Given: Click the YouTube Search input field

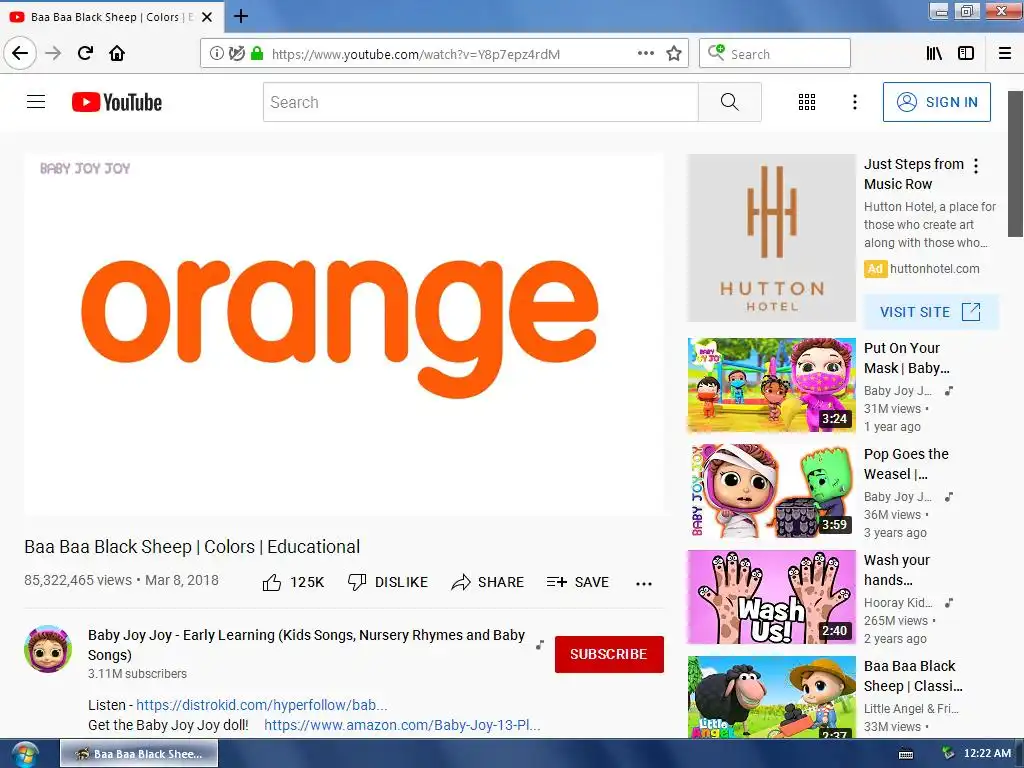Looking at the screenshot, I should click(x=481, y=102).
